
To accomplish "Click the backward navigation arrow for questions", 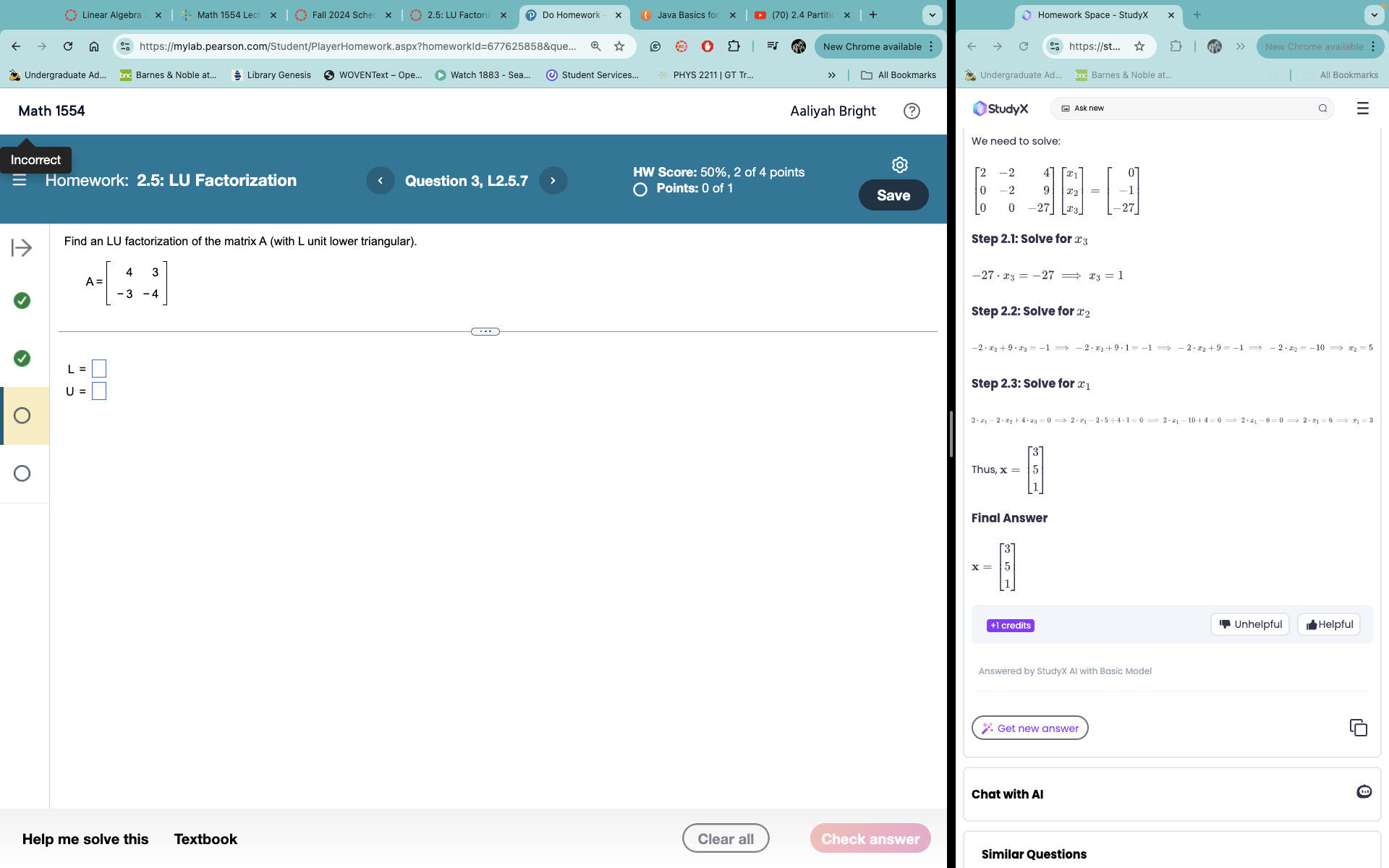I will coord(379,181).
